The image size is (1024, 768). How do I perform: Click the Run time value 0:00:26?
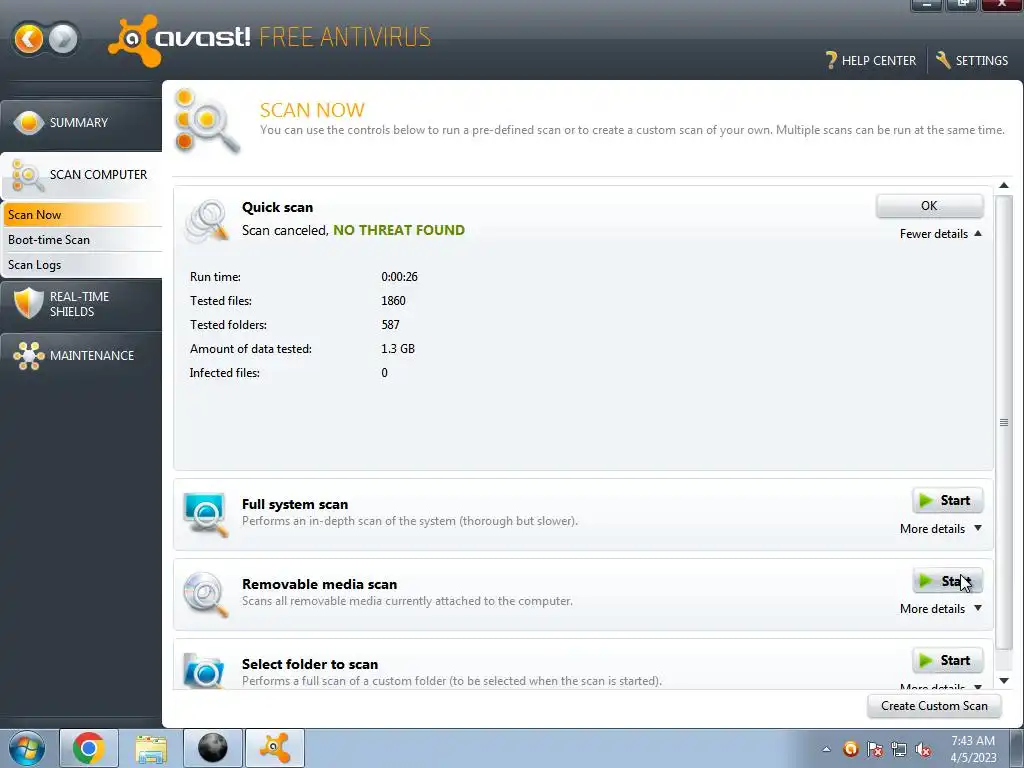coord(399,277)
